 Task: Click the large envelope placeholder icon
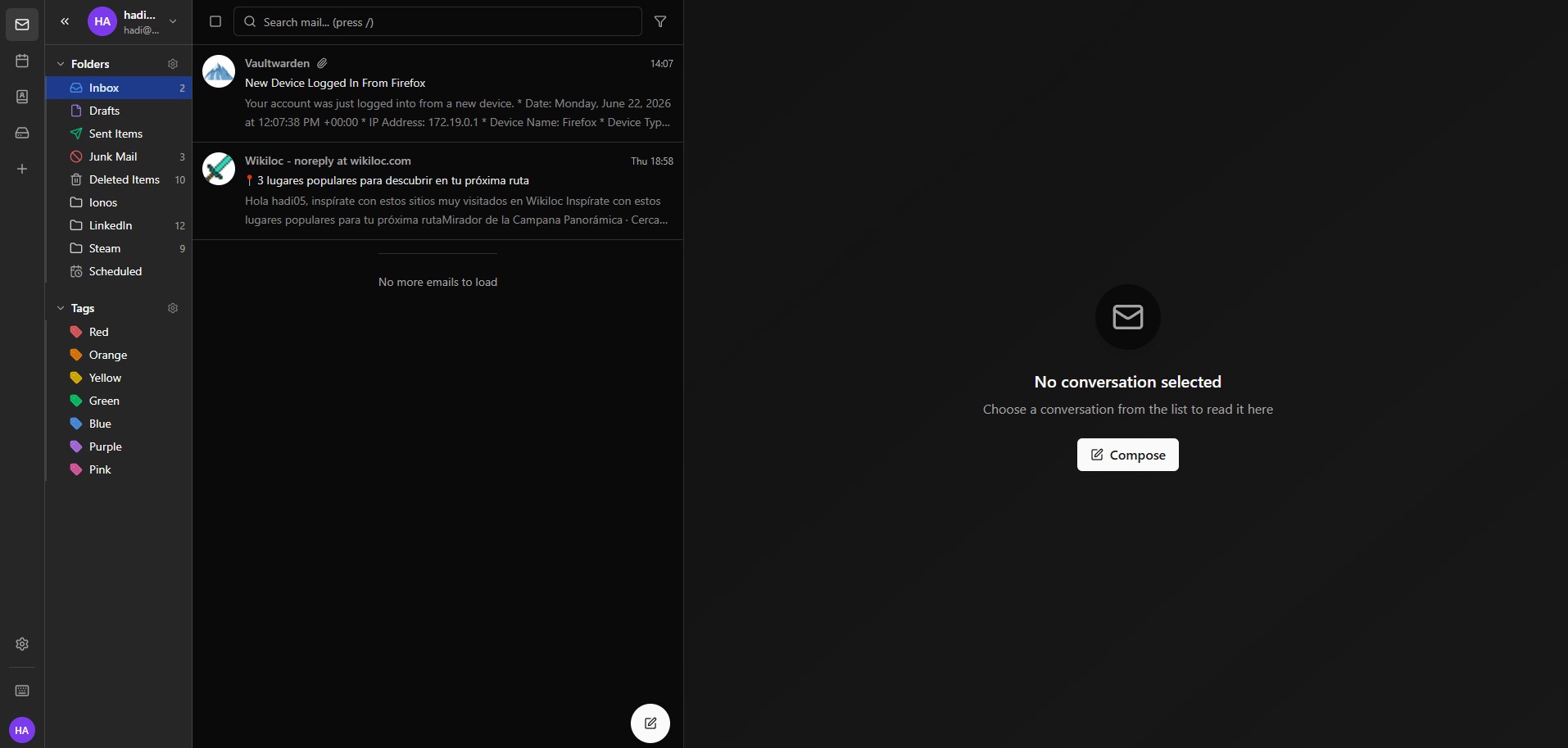coord(1128,317)
